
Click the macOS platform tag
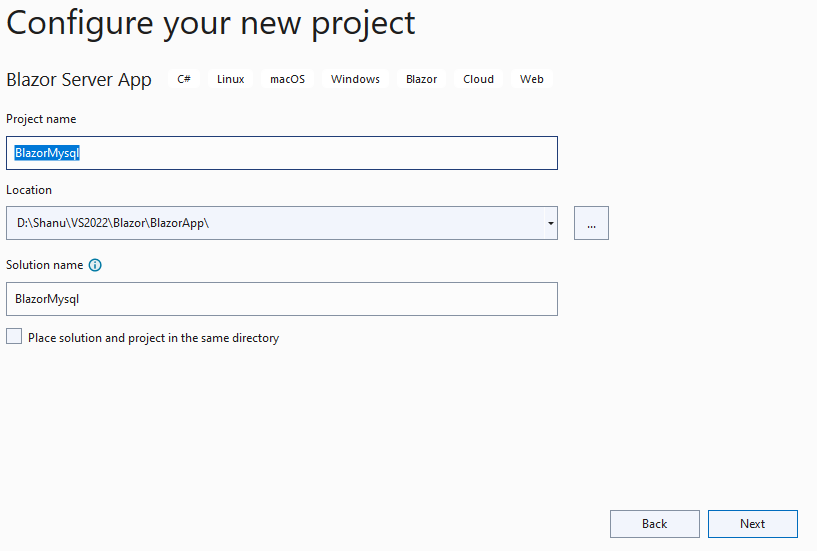(288, 79)
